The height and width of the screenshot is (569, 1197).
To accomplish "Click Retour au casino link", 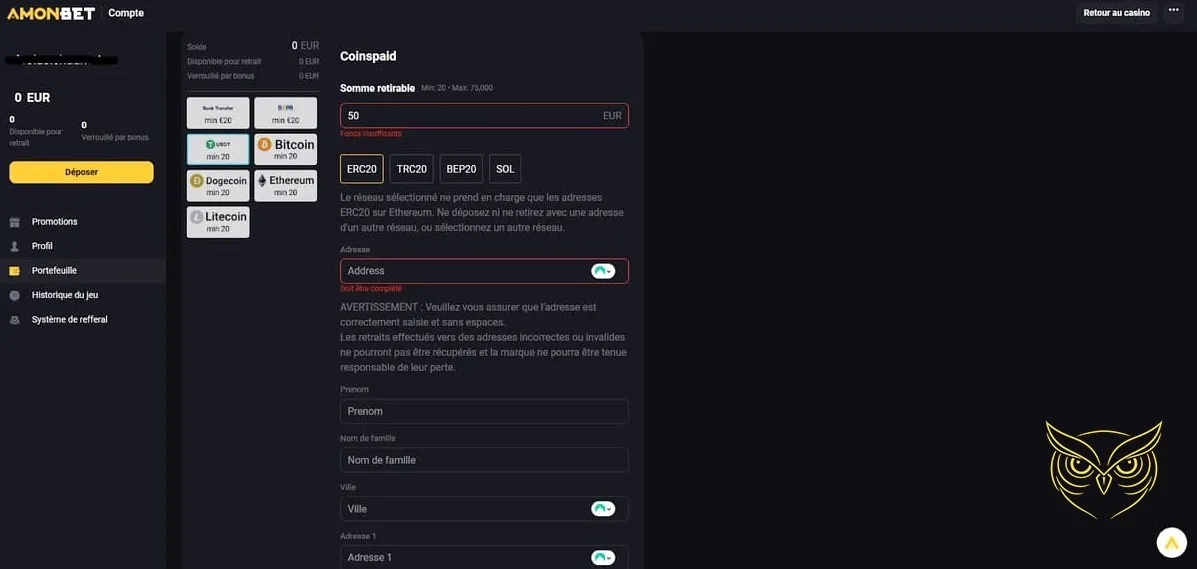I will (1116, 13).
